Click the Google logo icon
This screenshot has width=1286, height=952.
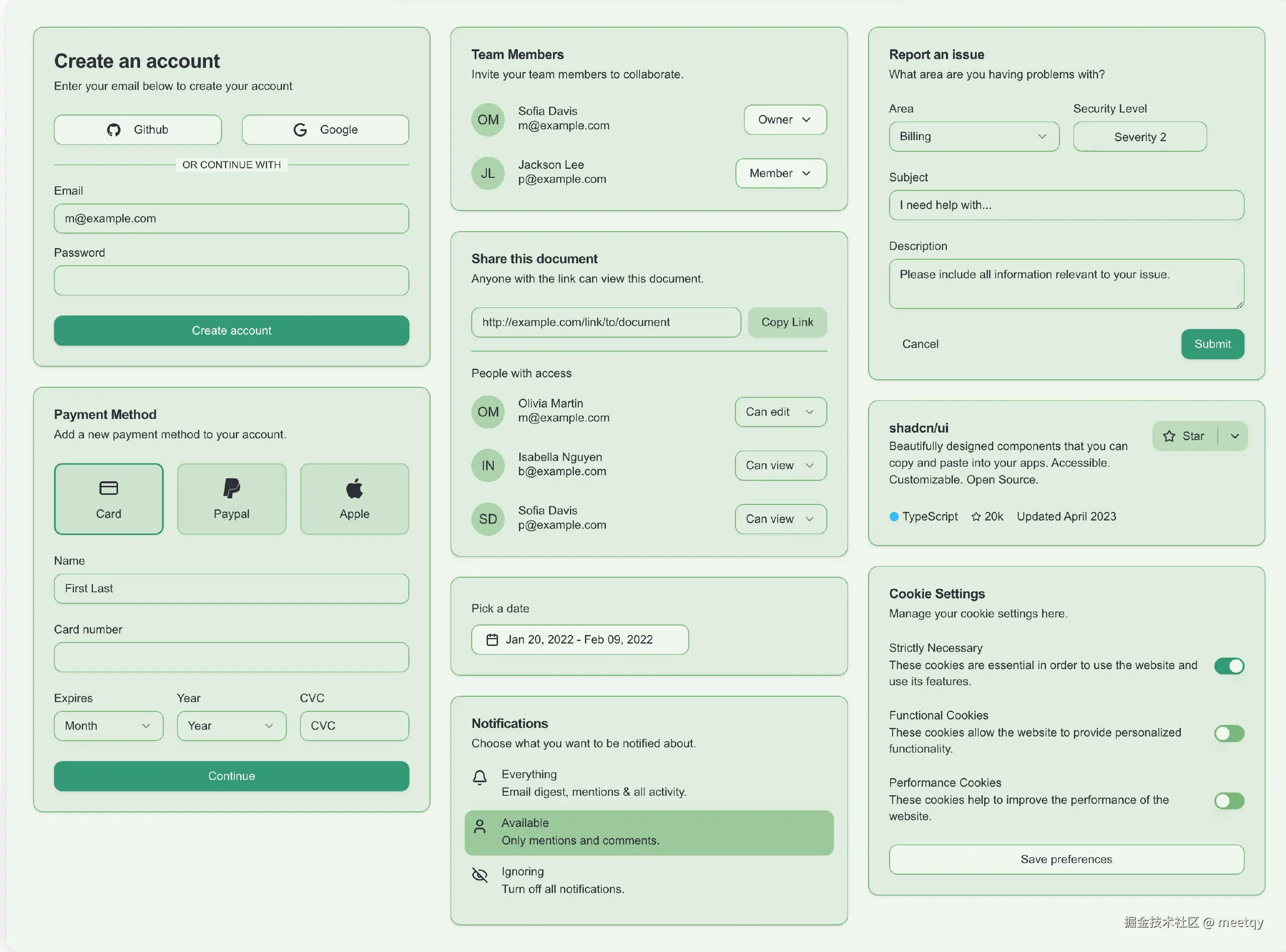[300, 130]
